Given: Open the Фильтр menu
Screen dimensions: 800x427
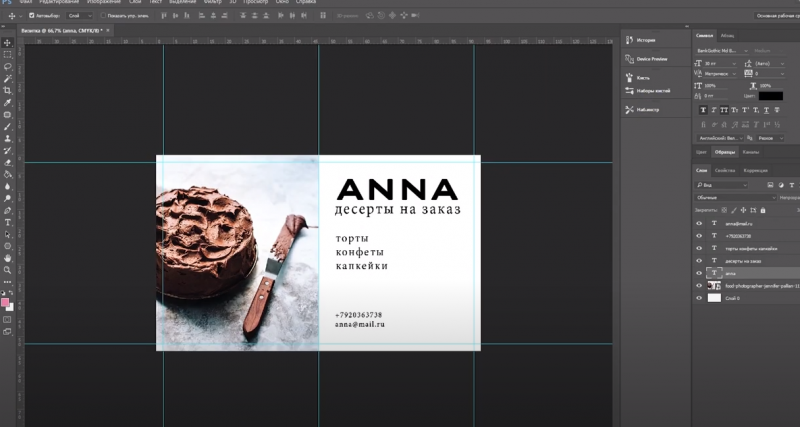Looking at the screenshot, I should point(213,3).
